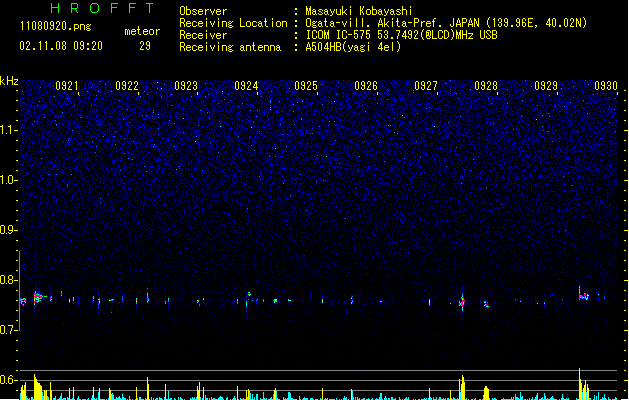Click the 0.8 kHz axis label
This screenshot has width=629, height=400.
coord(9,280)
